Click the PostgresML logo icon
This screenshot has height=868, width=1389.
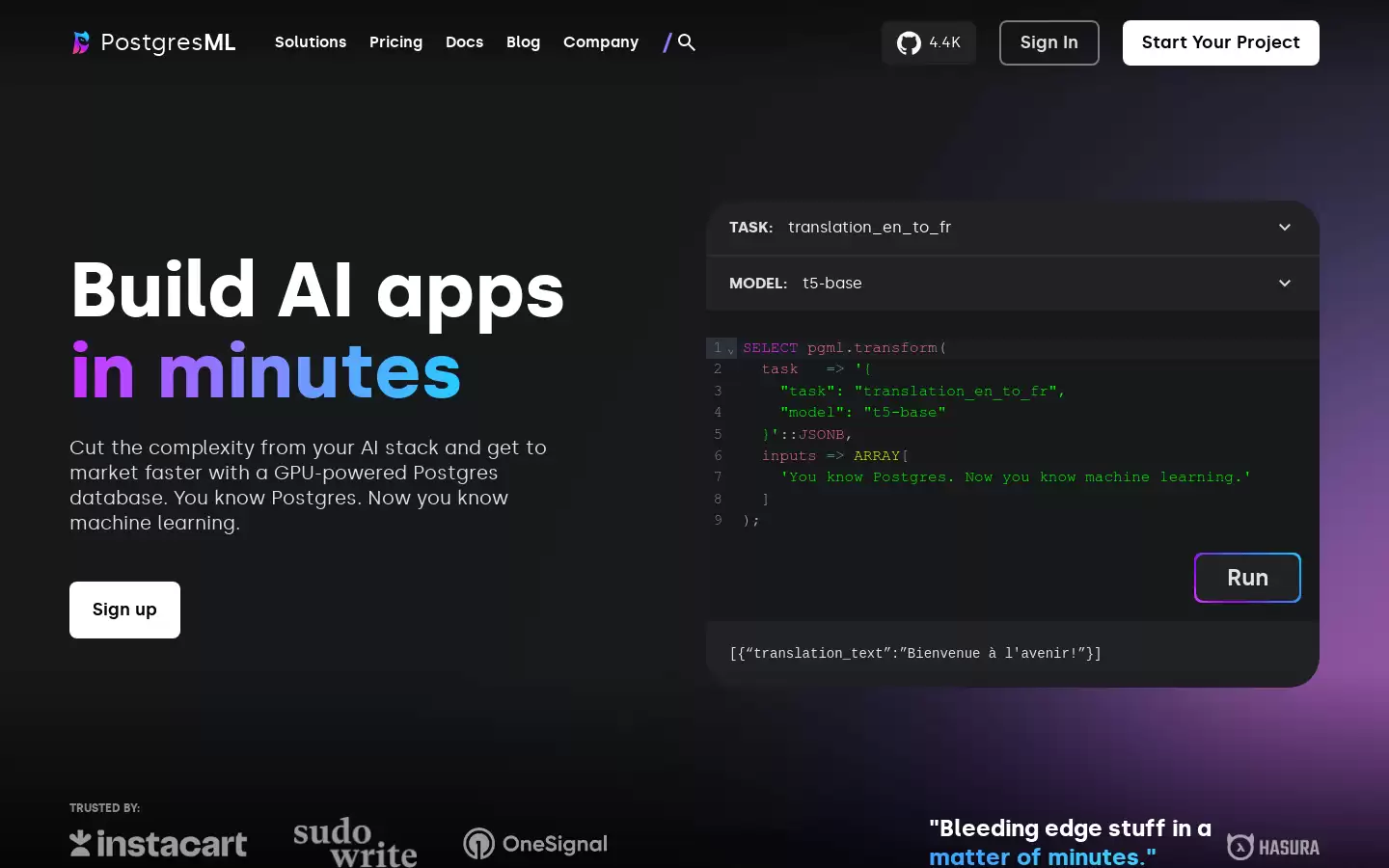pos(81,42)
